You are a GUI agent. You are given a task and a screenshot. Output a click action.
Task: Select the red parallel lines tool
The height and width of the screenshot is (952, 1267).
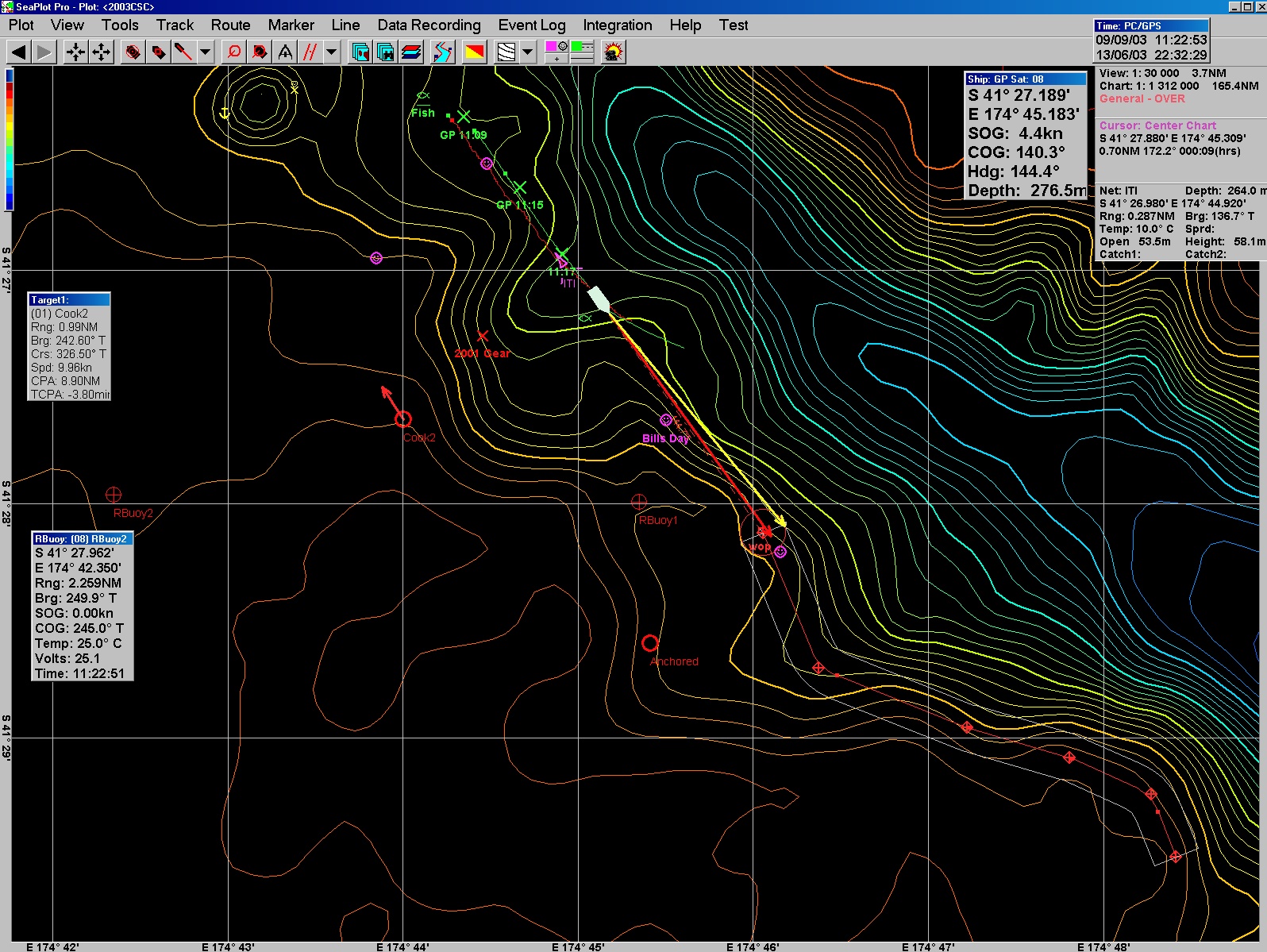[x=310, y=52]
